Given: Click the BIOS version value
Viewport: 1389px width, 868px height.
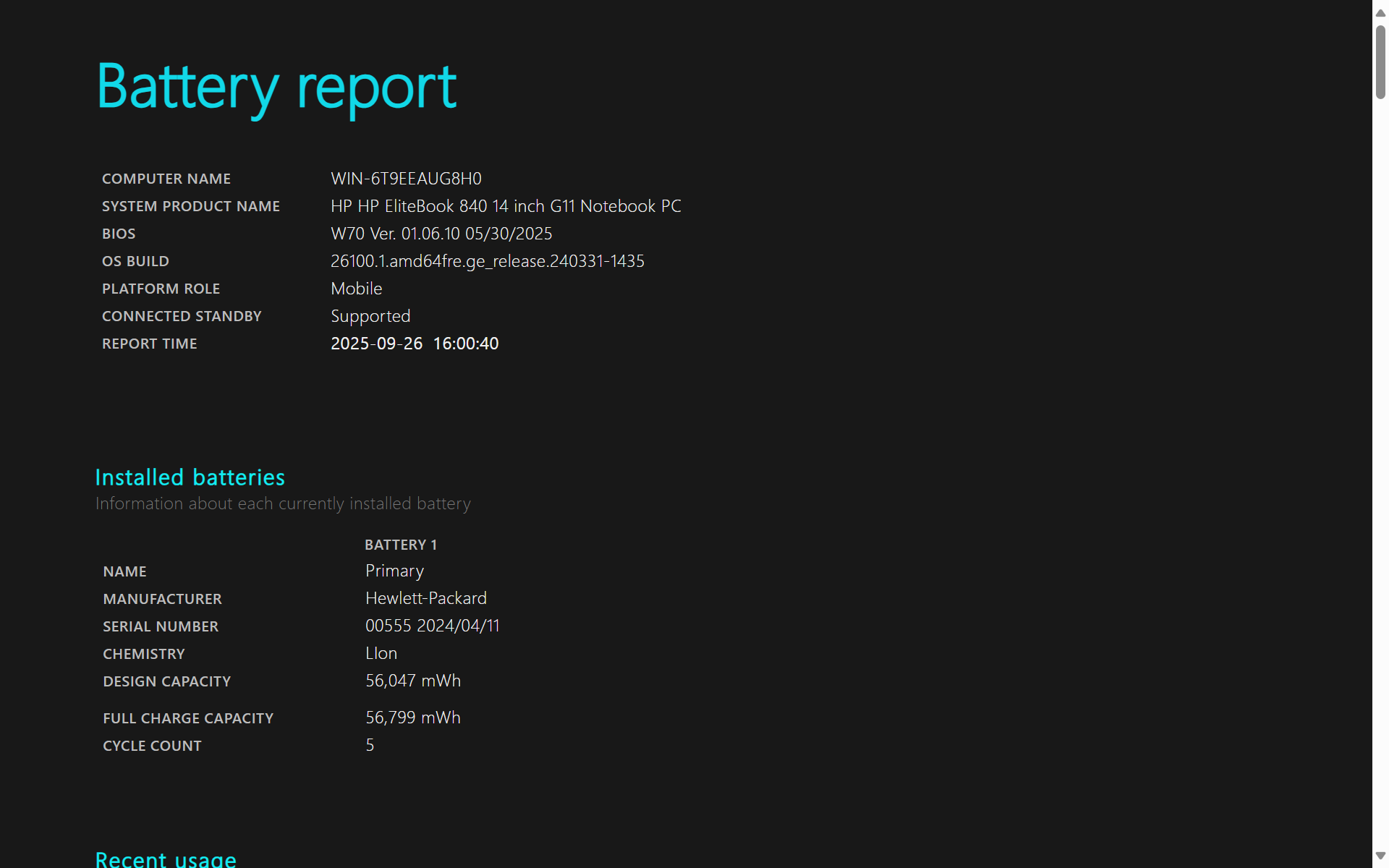Looking at the screenshot, I should pos(441,234).
